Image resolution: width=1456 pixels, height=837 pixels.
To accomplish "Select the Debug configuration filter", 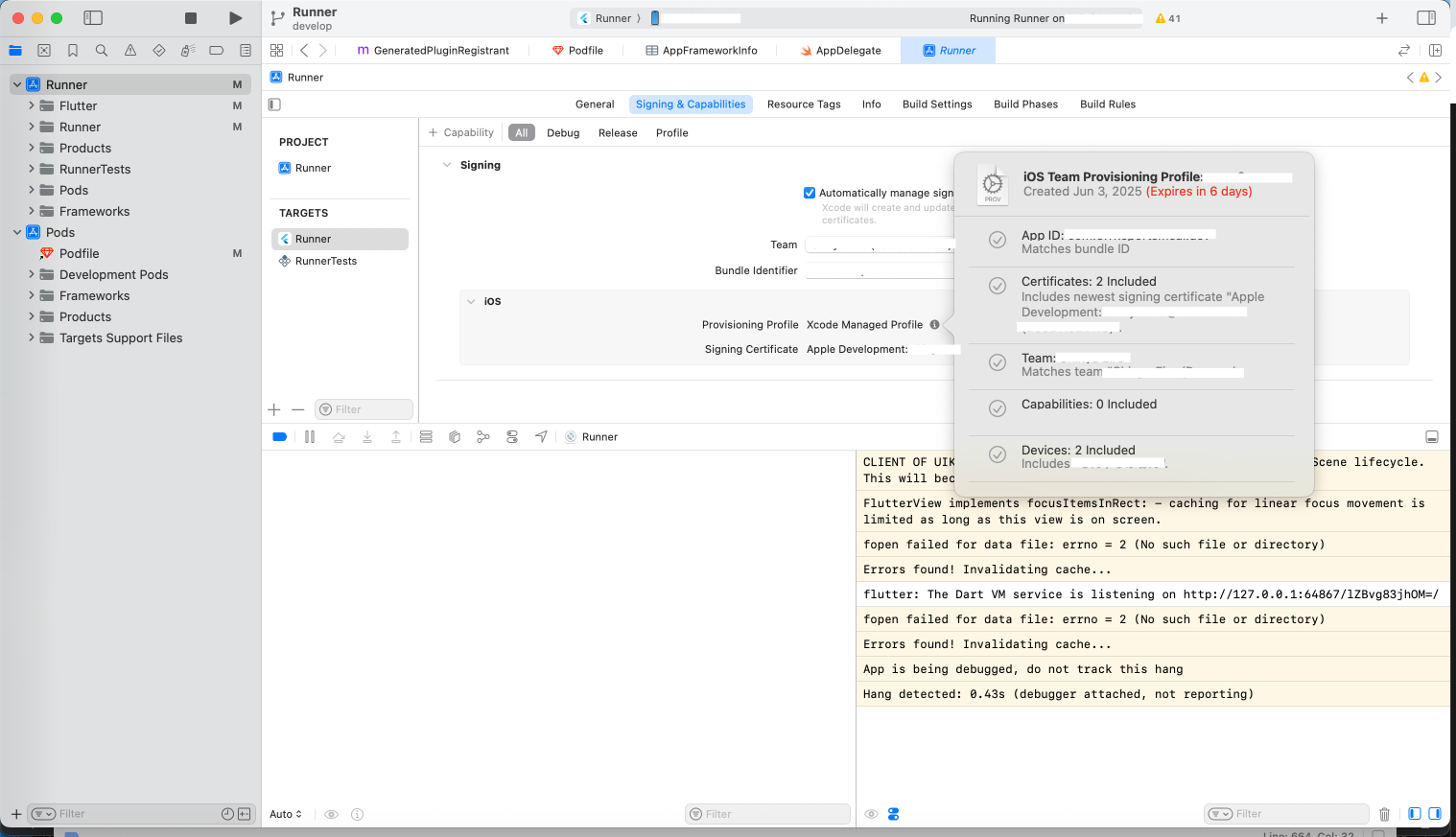I will pyautogui.click(x=563, y=133).
